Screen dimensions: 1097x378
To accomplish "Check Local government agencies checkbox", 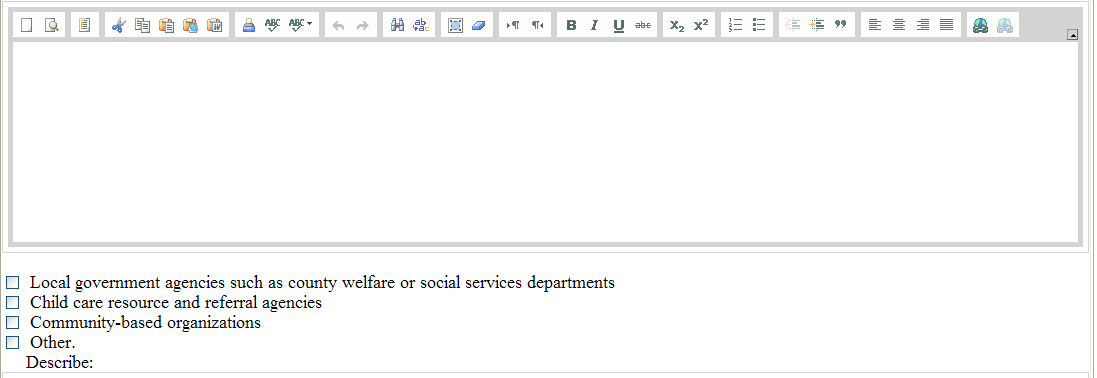I will coord(13,283).
